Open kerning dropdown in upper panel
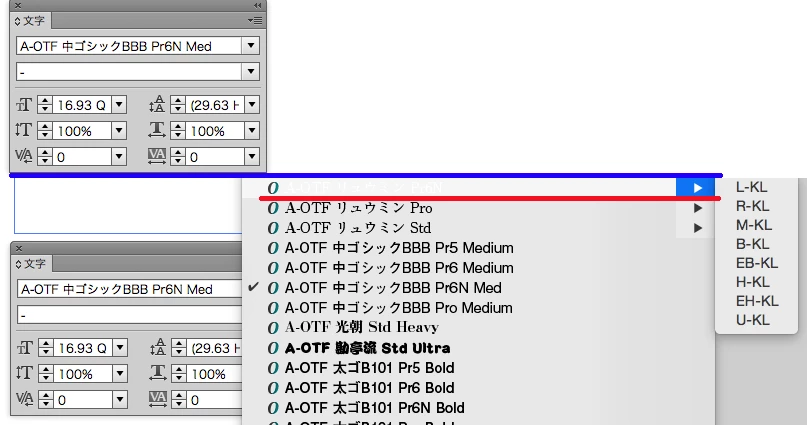The height and width of the screenshot is (425, 807). pos(119,156)
